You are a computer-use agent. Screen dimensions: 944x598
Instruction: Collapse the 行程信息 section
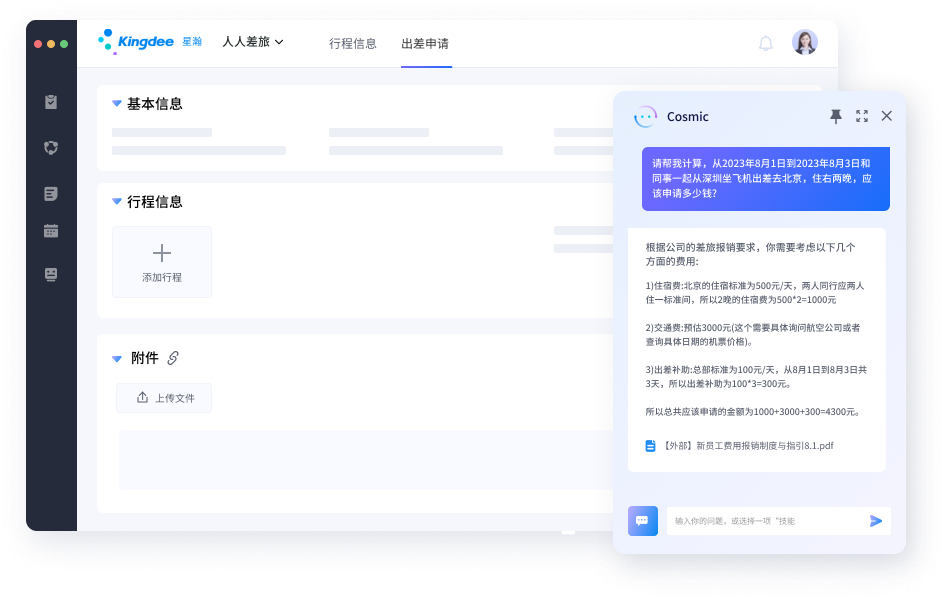point(117,202)
